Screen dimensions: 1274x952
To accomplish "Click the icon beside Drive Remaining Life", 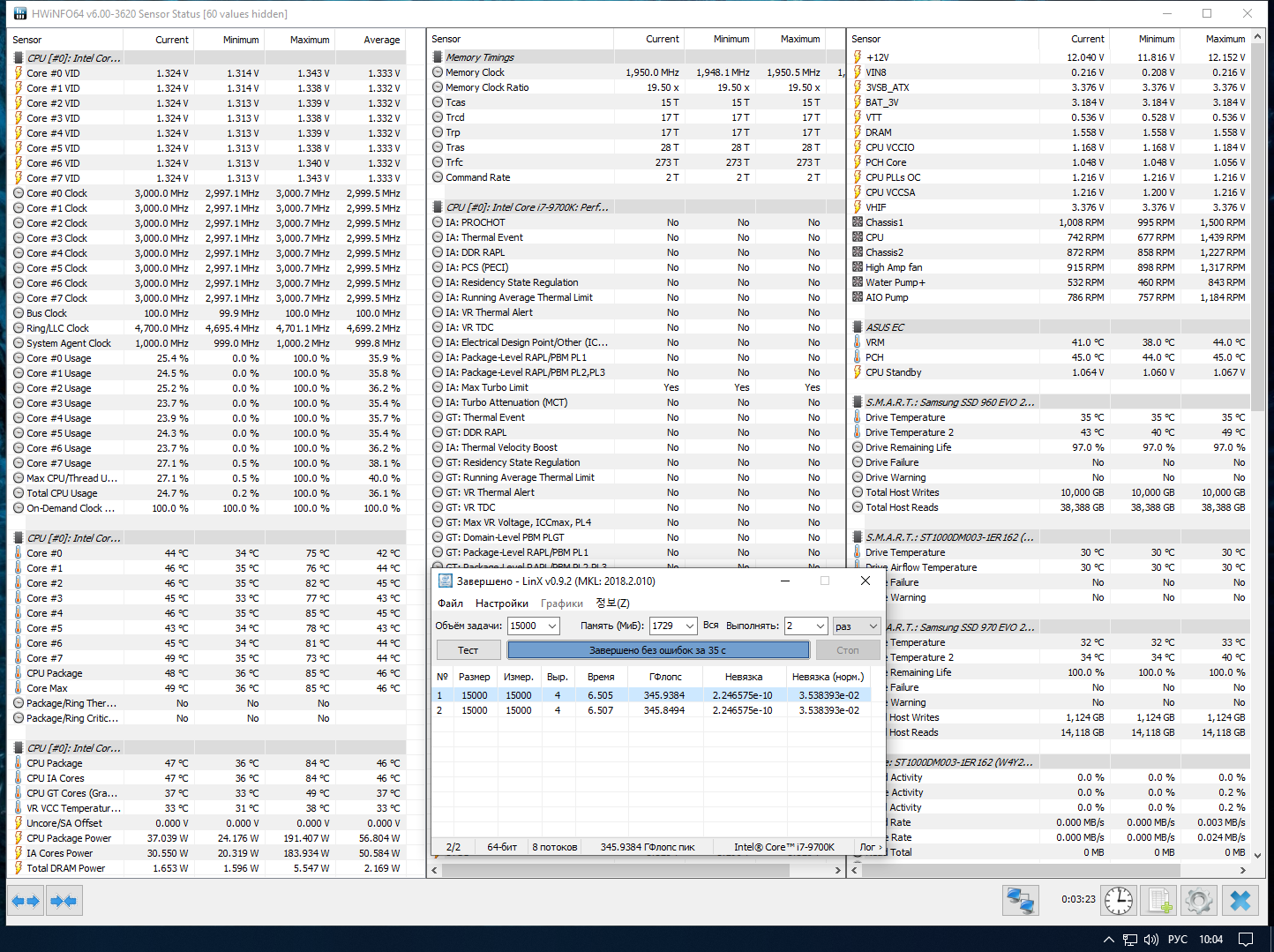I will [x=858, y=447].
